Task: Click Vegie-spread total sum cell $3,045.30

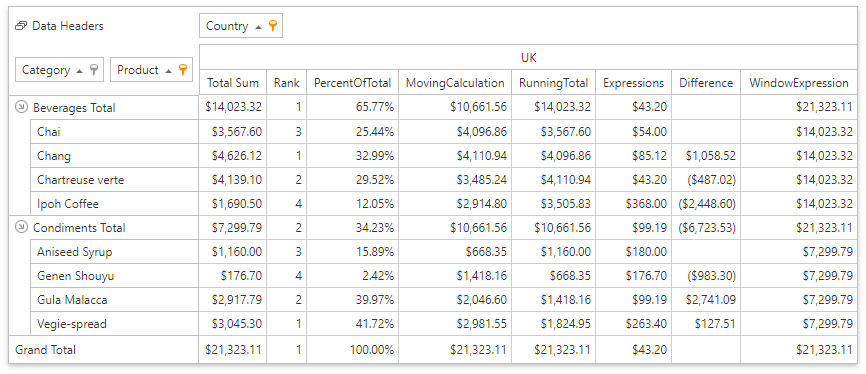Action: point(233,324)
